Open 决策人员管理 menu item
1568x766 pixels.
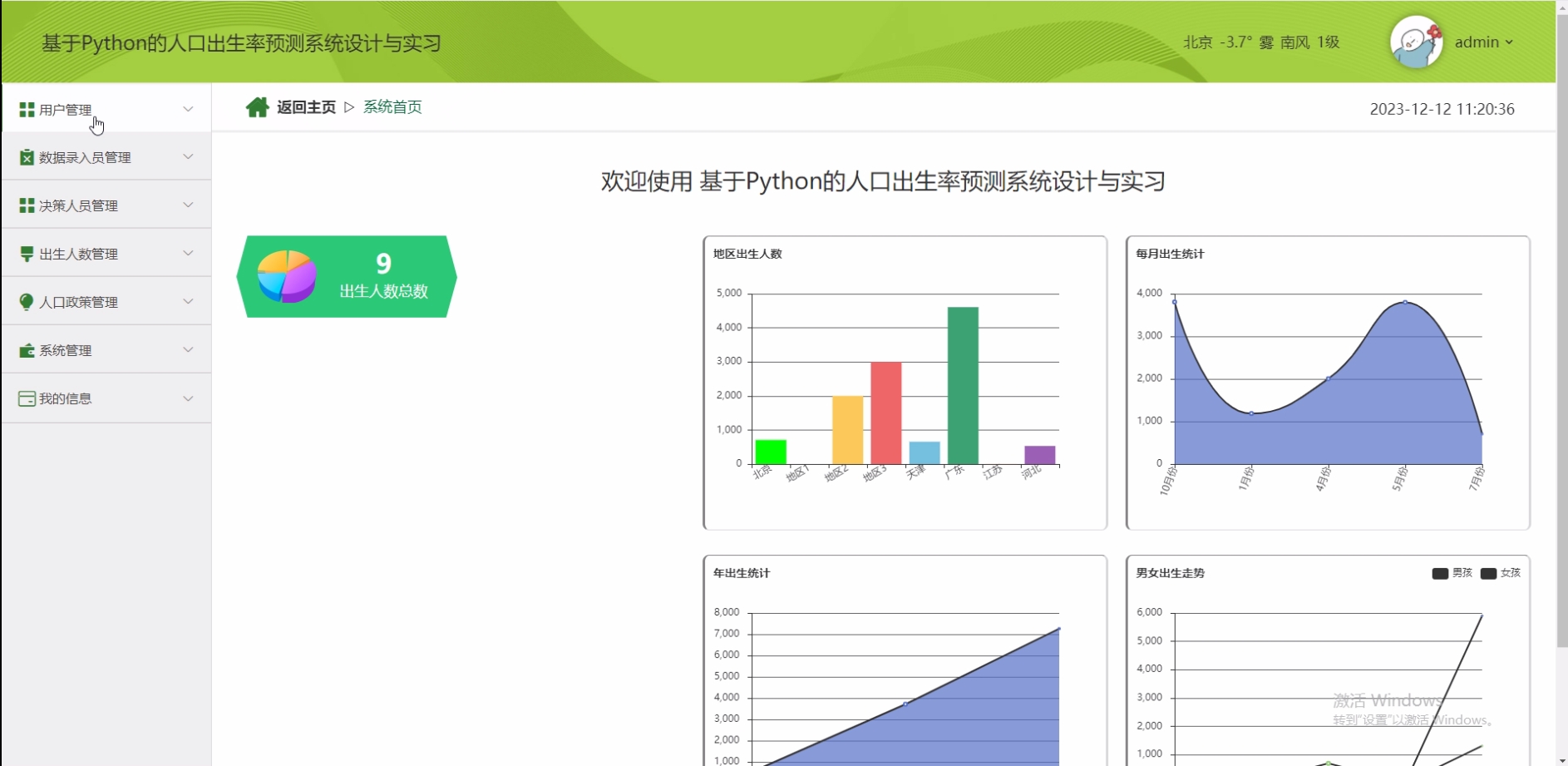pos(106,205)
